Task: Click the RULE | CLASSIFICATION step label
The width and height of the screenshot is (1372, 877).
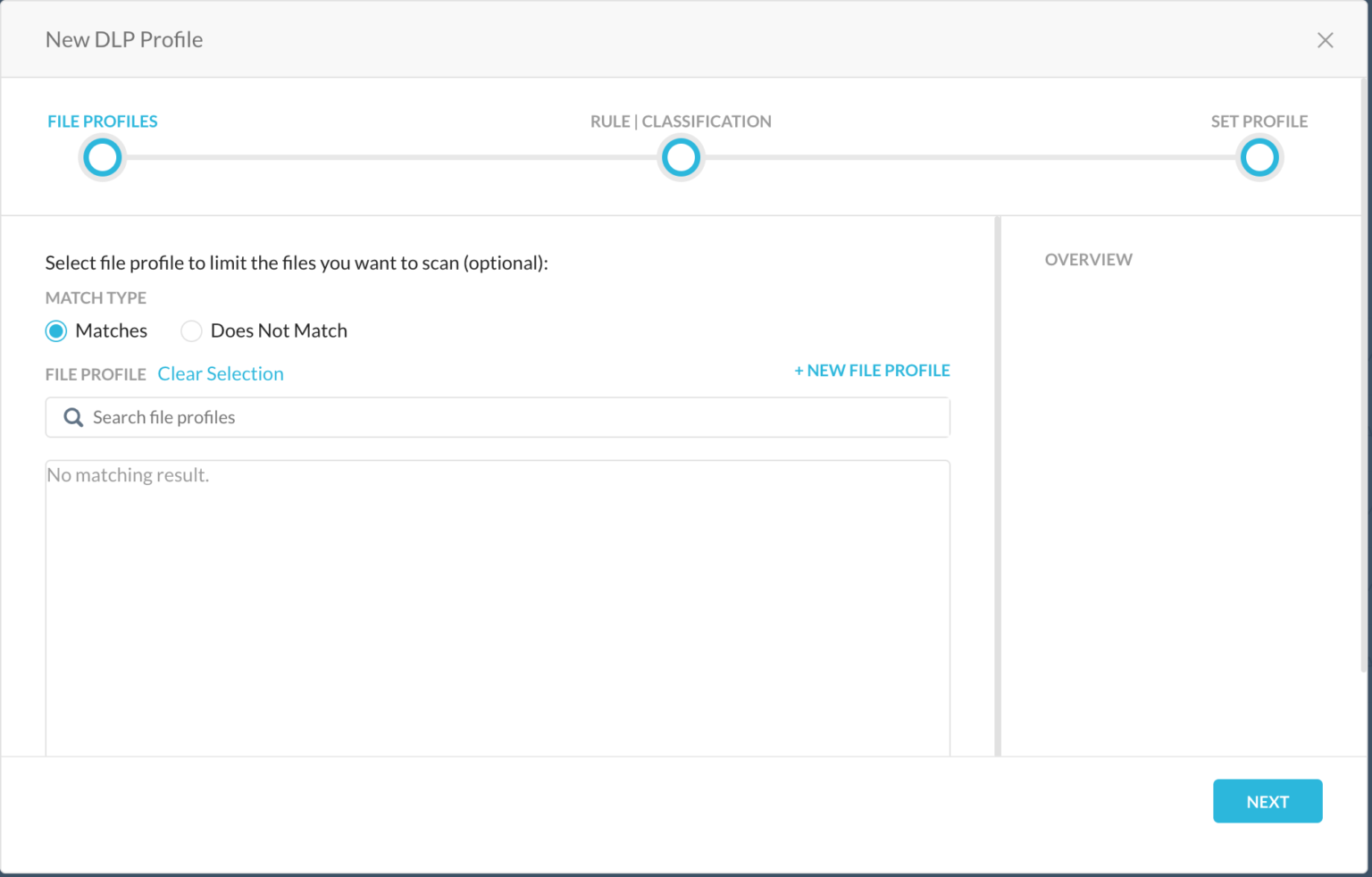Action: 681,121
